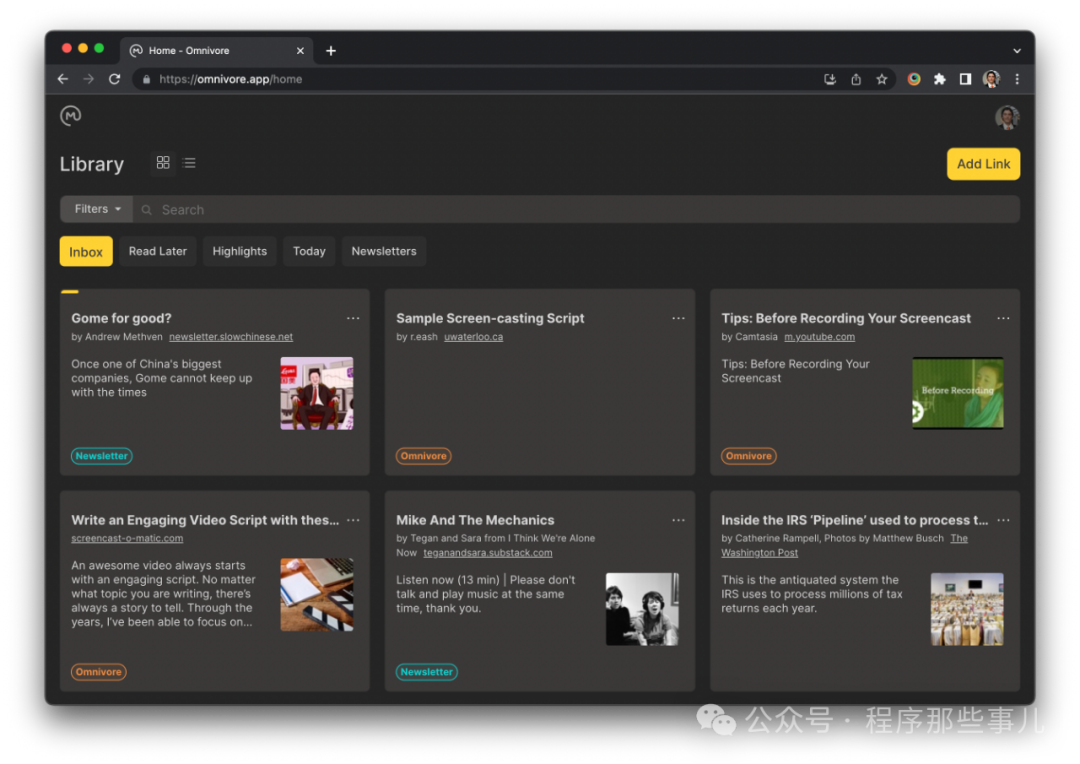Open the Inside the IRS 'Pipeline' title
The width and height of the screenshot is (1080, 764).
click(855, 520)
